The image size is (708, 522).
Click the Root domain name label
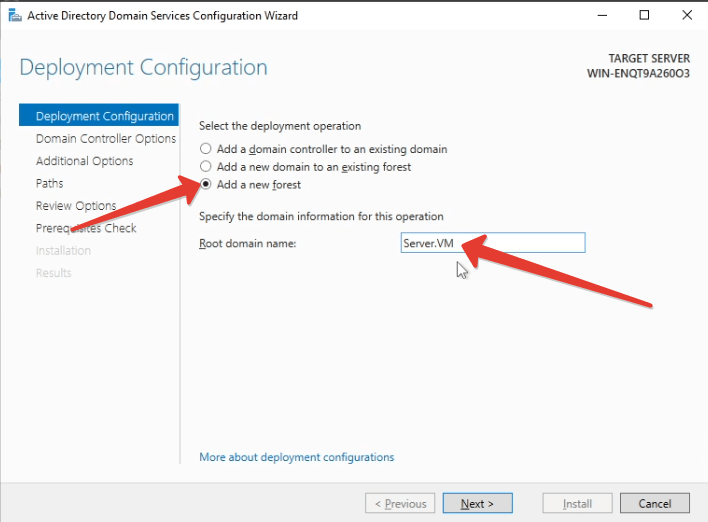(247, 243)
